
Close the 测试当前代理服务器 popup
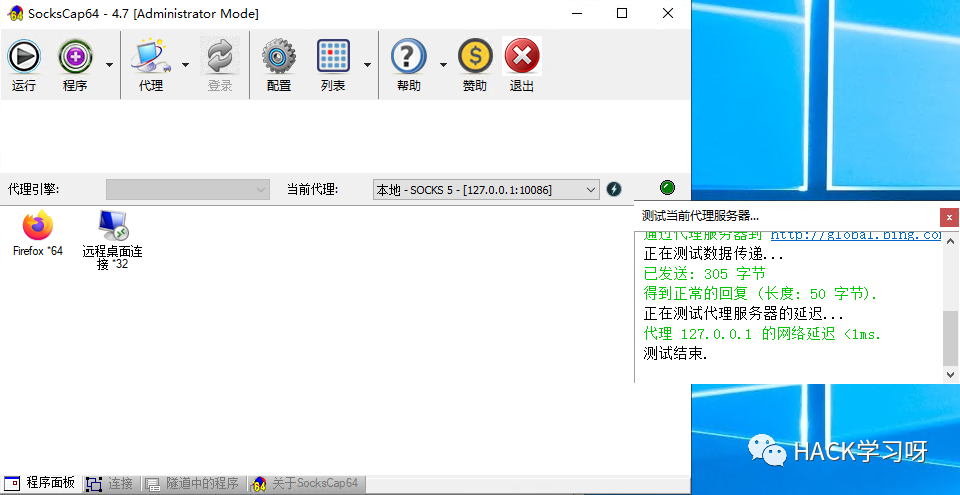click(949, 217)
